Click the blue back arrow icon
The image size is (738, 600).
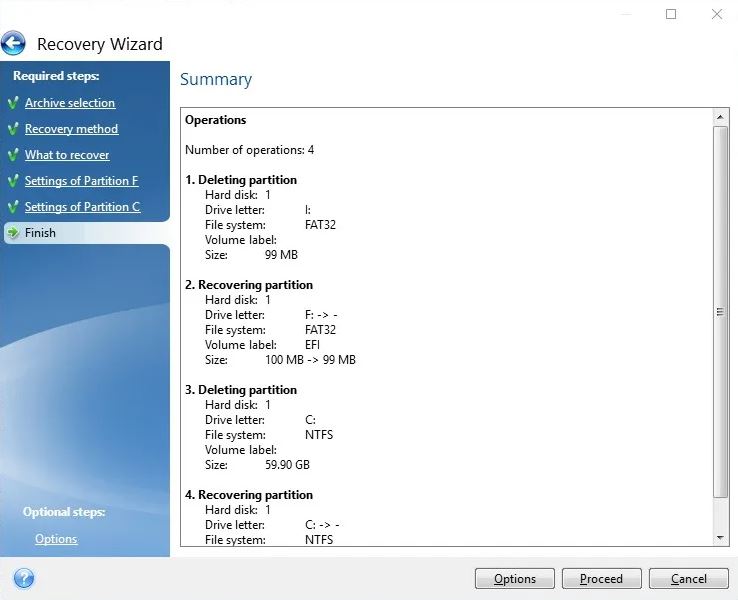[14, 43]
